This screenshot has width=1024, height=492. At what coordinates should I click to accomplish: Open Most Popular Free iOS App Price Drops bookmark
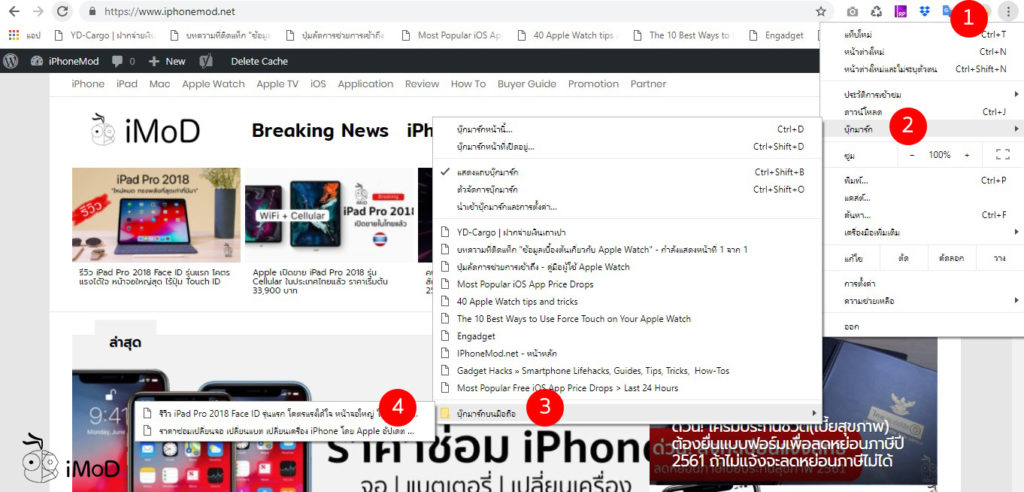click(627, 388)
